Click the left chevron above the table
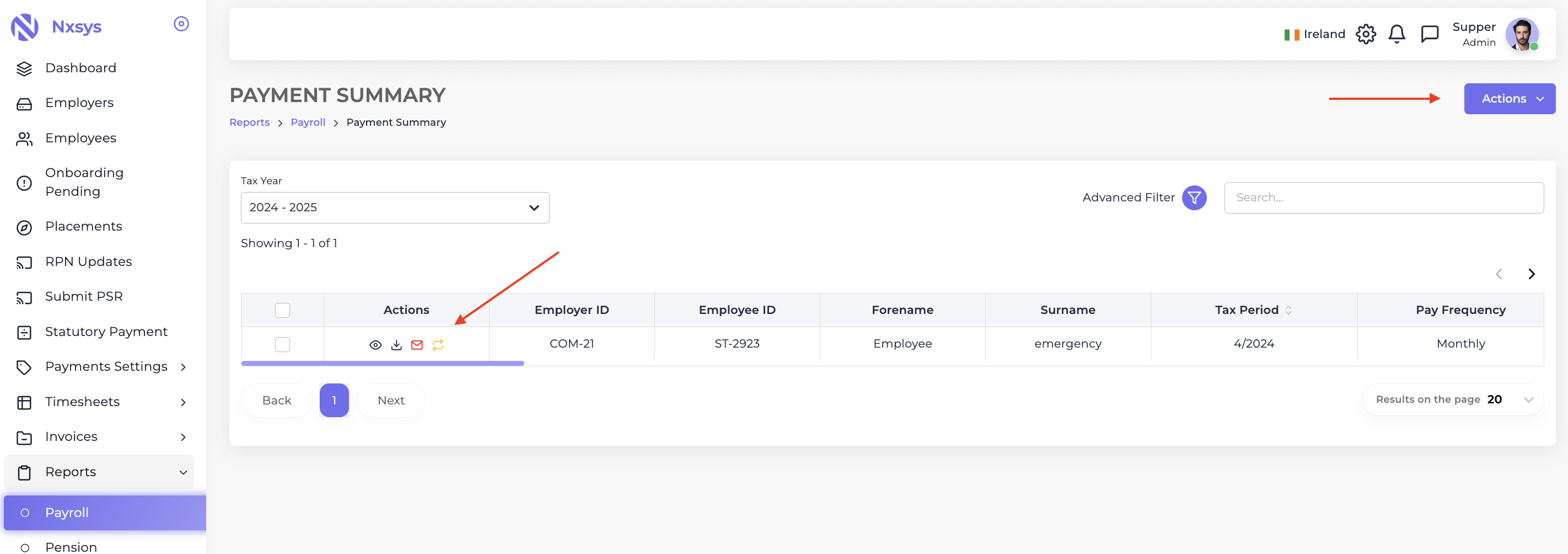This screenshot has height=554, width=1568. (x=1499, y=274)
